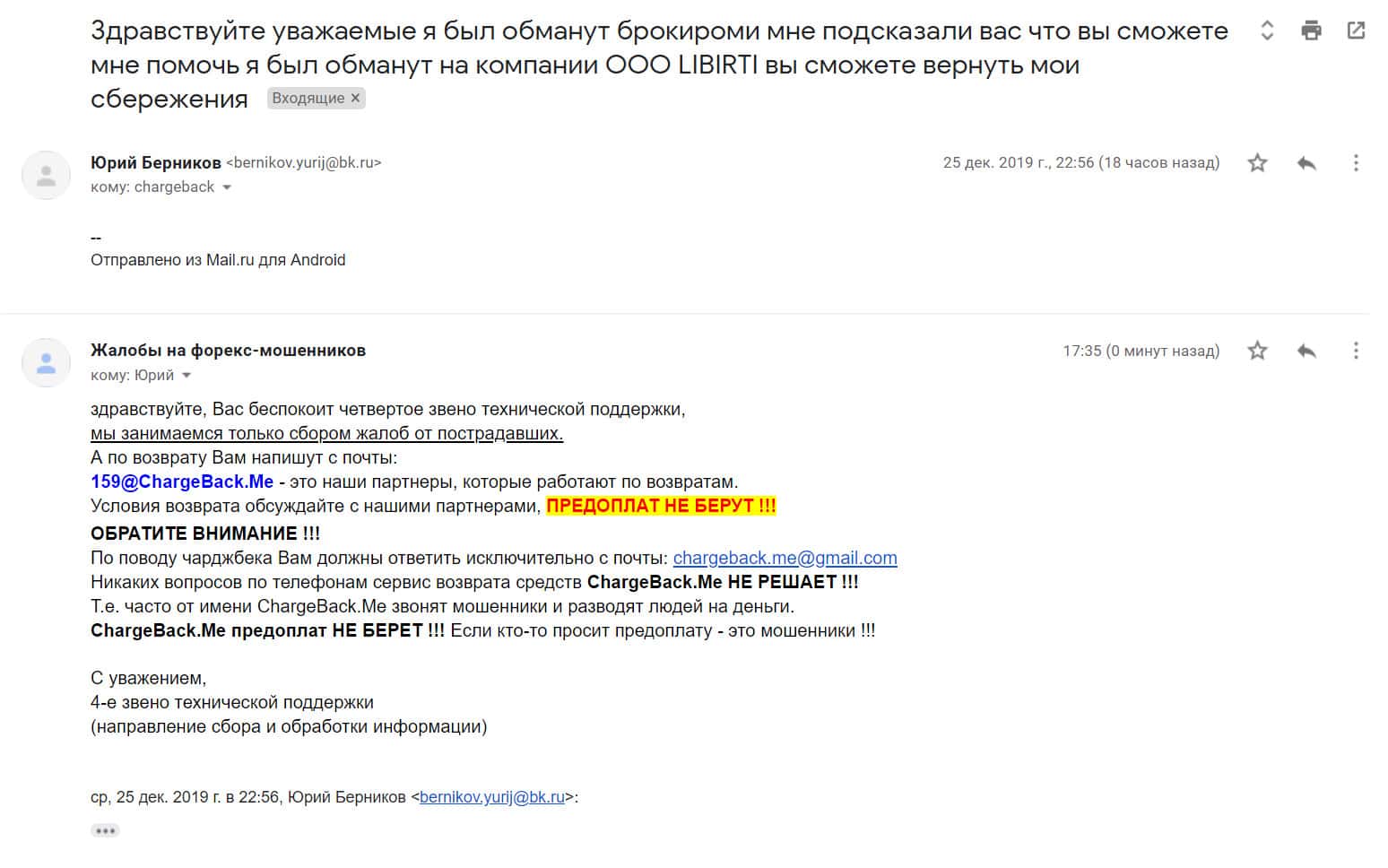Open more options for the second message
Image resolution: width=1388 pixels, height=868 pixels.
(1355, 351)
